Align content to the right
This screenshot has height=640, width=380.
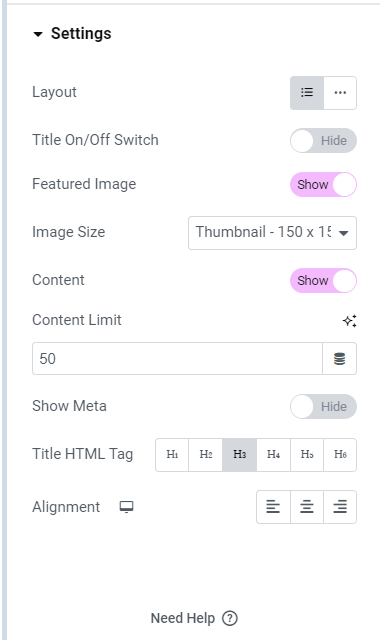tap(340, 507)
